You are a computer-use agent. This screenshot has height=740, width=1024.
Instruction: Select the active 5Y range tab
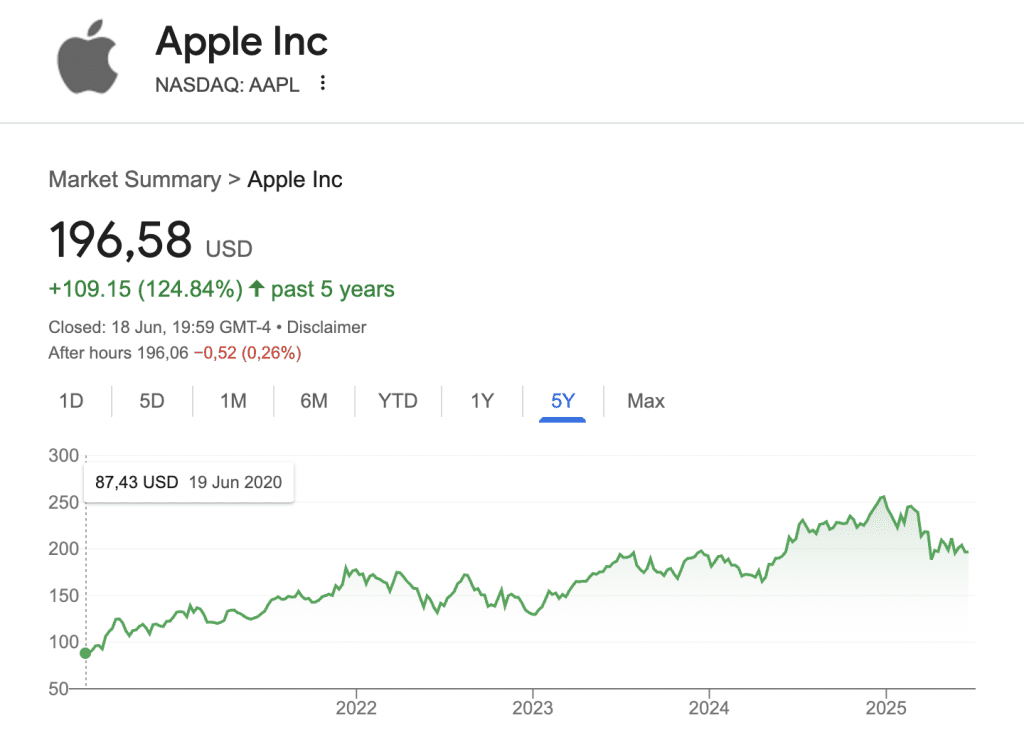563,401
